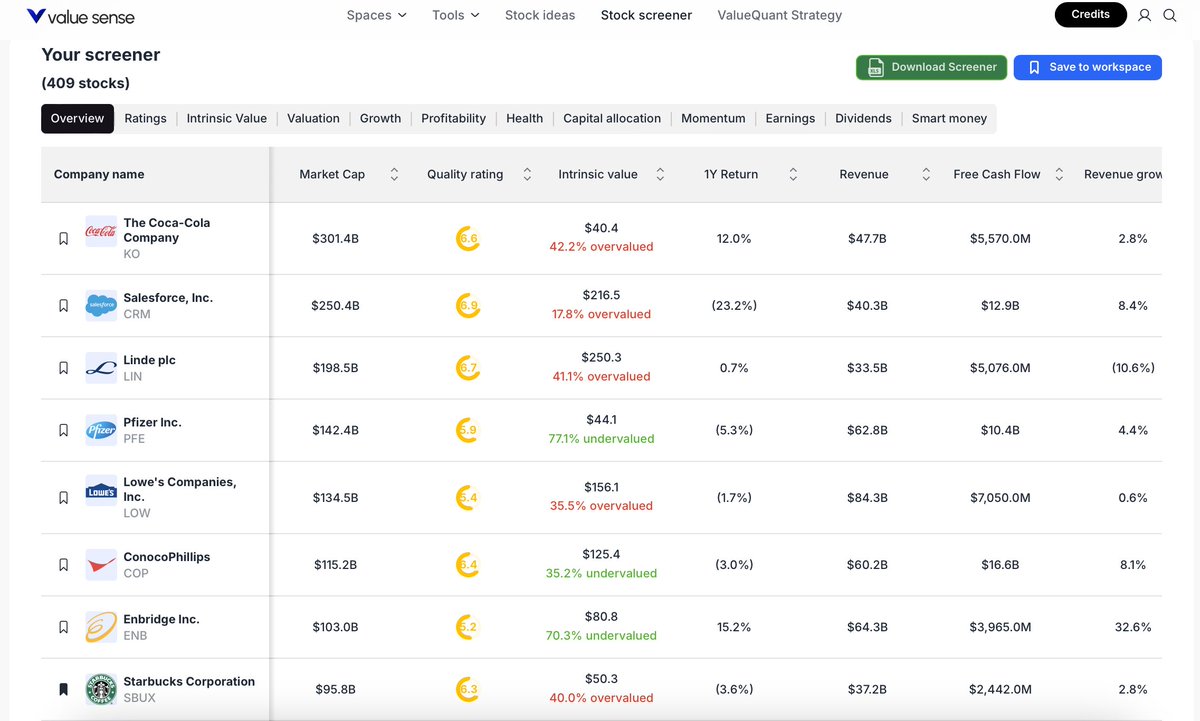Click The Coca-Cola Company logo
Screen dimensions: 1200x721
(x=101, y=231)
